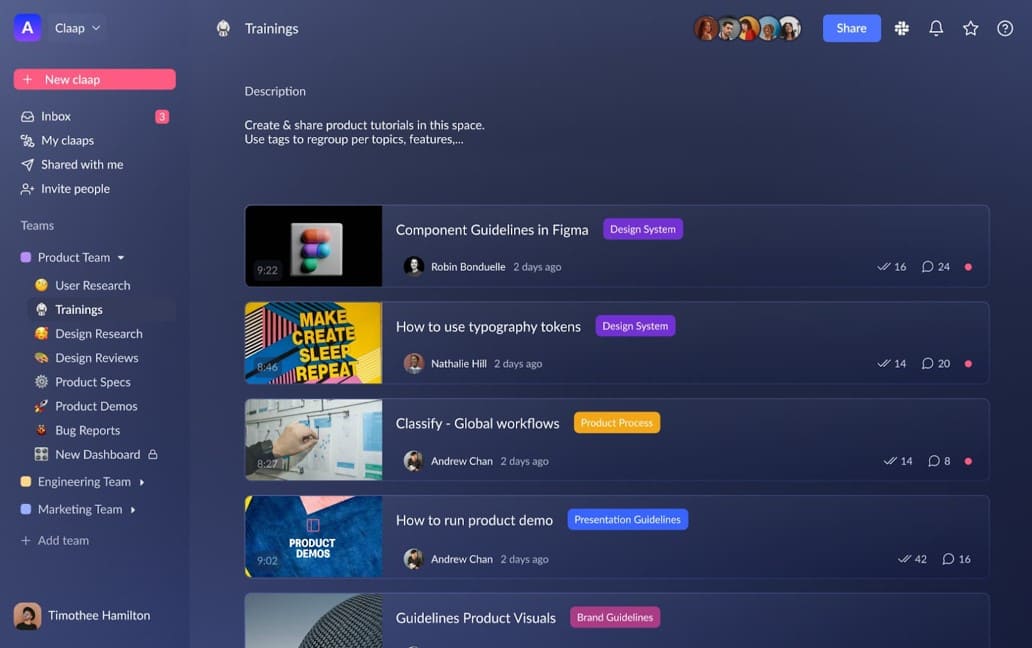Image resolution: width=1032 pixels, height=648 pixels.
Task: Click the Design System tag on typography tokens
Action: click(635, 326)
